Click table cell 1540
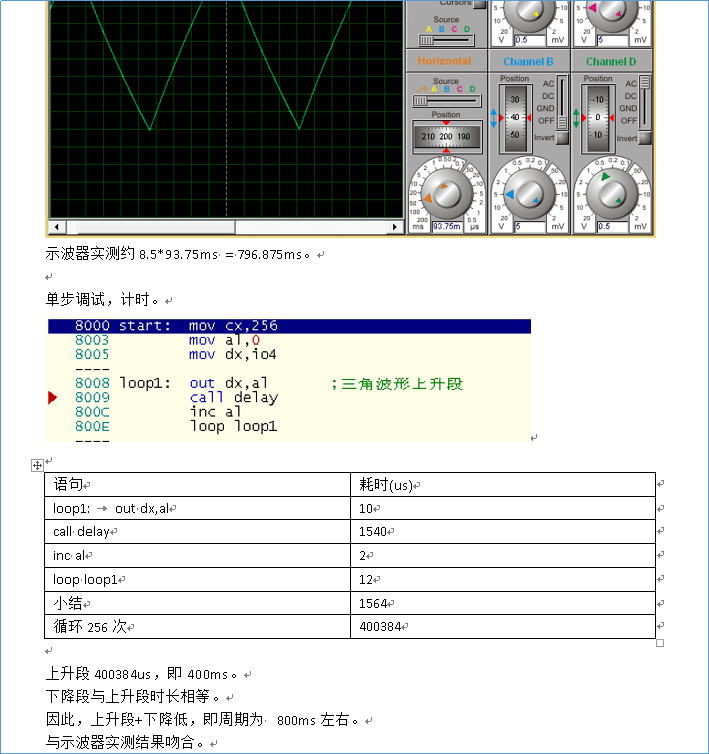This screenshot has width=709, height=754. tap(503, 531)
